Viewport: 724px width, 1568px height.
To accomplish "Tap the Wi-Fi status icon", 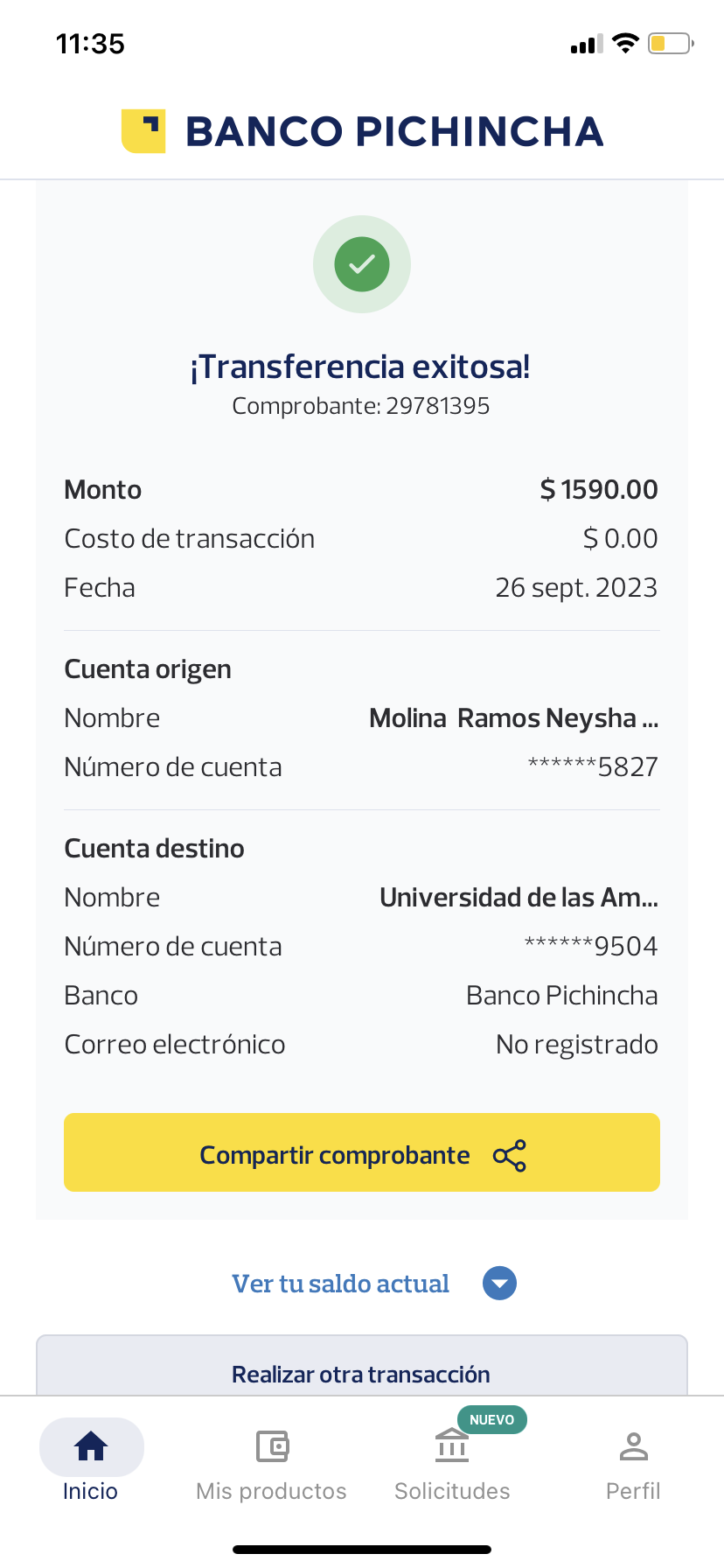I will tap(625, 44).
